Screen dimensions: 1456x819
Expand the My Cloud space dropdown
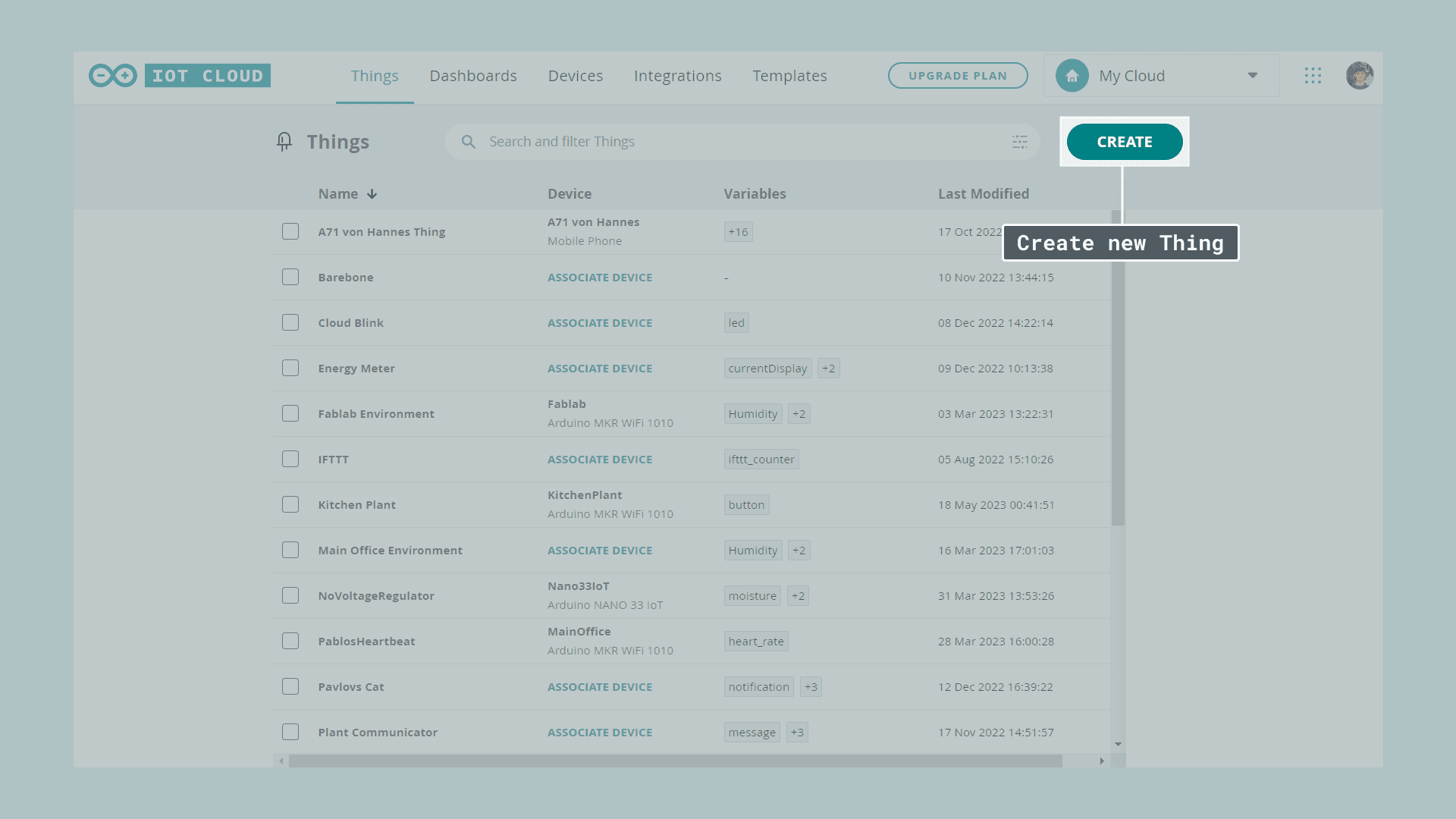tap(1252, 76)
